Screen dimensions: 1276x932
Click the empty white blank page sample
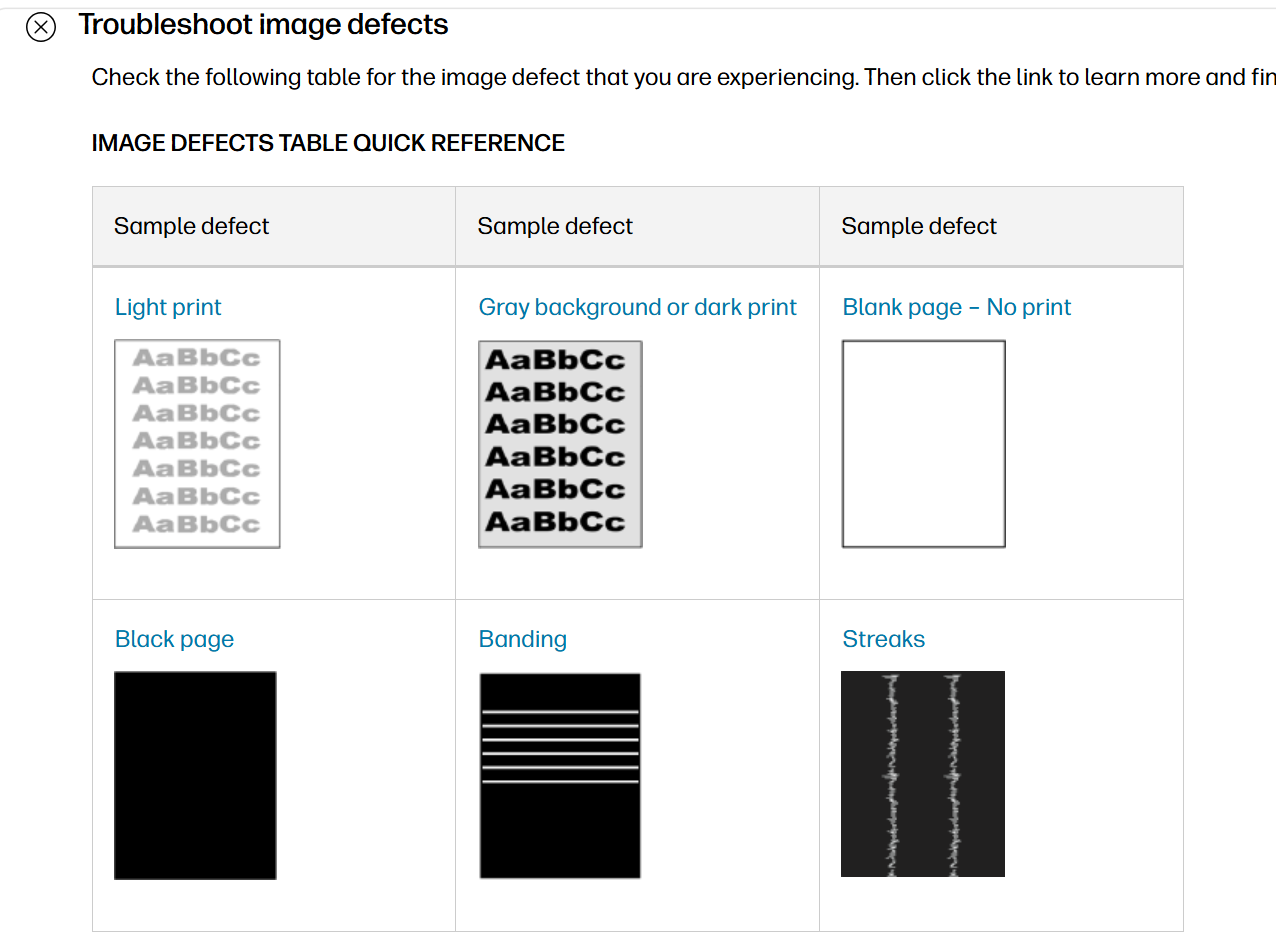click(924, 444)
